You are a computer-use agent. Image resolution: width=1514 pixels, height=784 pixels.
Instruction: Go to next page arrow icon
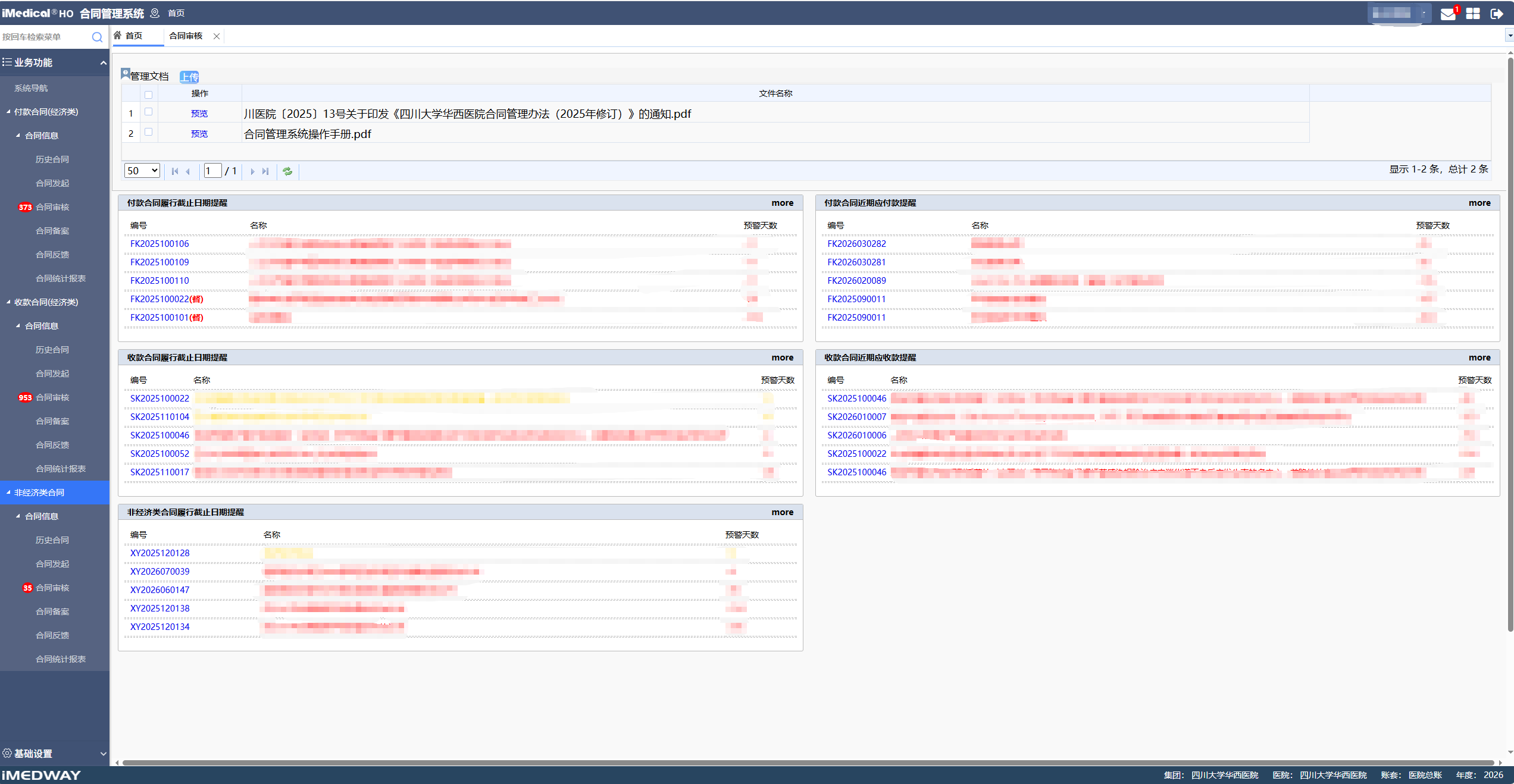[252, 171]
